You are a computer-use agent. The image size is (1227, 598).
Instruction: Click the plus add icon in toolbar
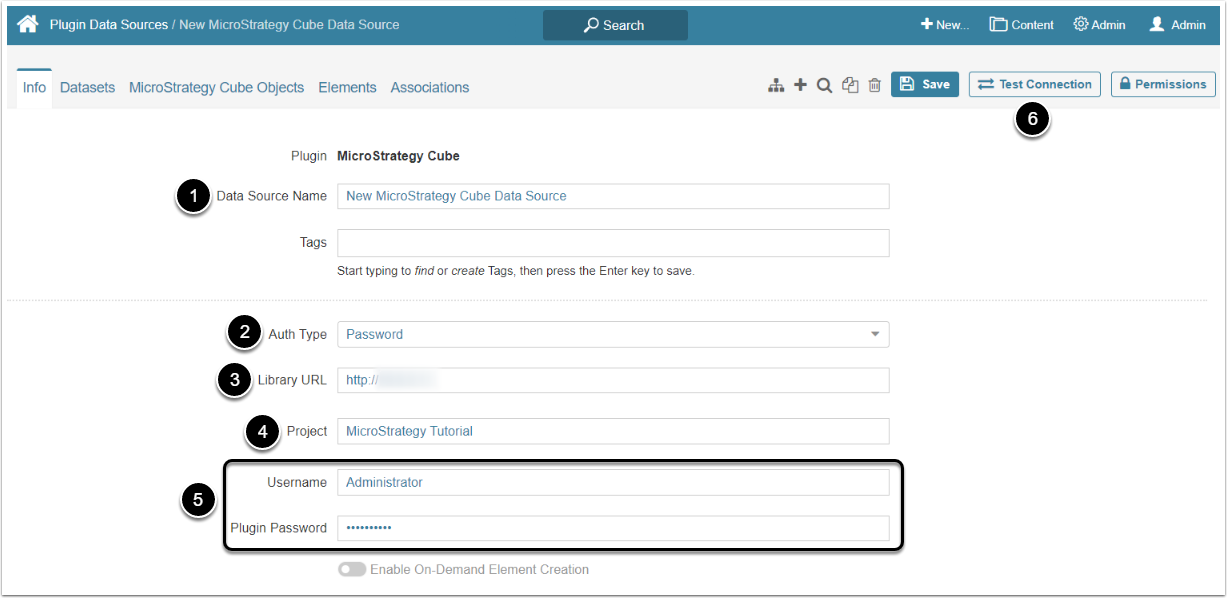coord(800,86)
